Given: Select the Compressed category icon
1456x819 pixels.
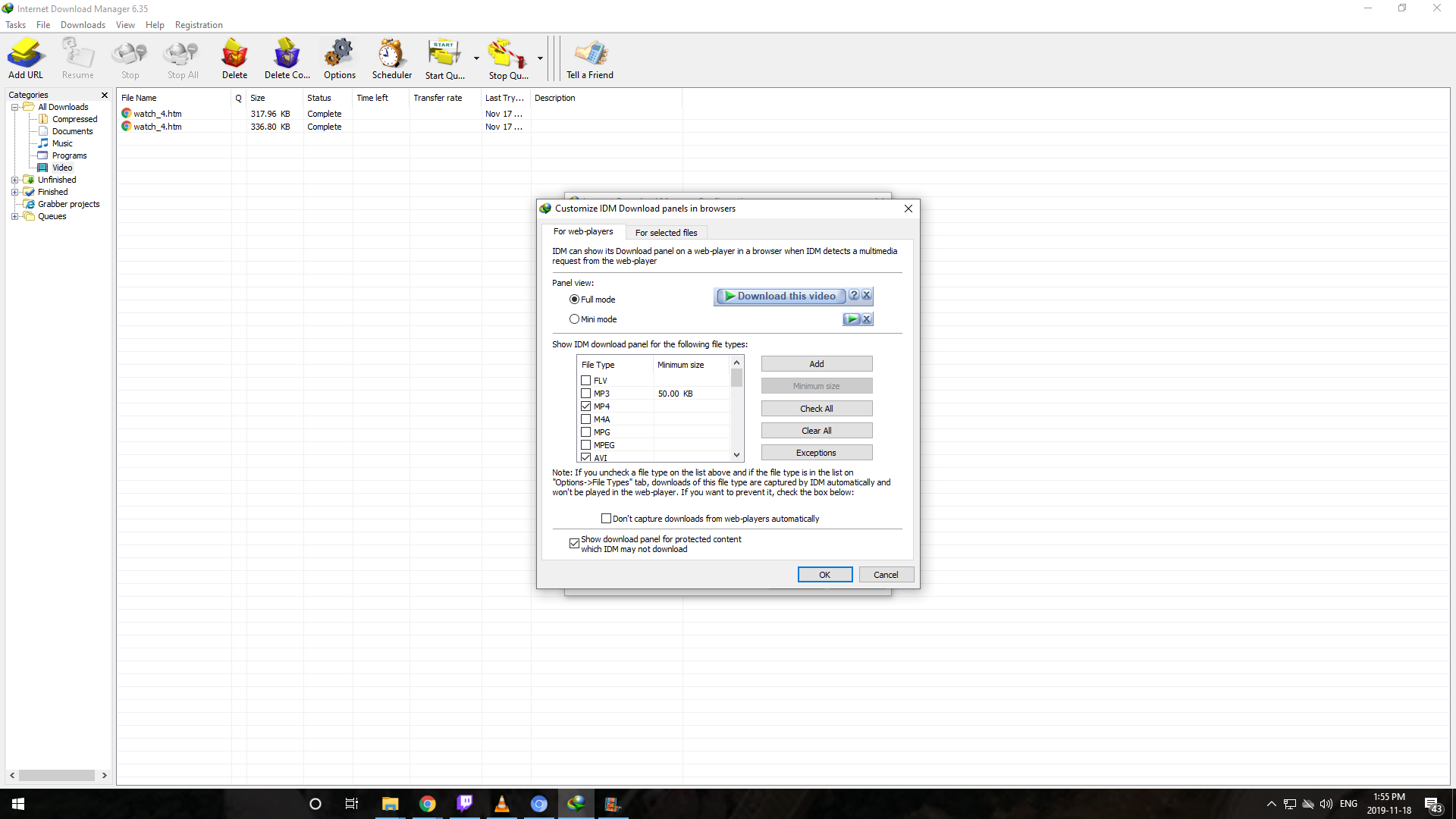Looking at the screenshot, I should pos(43,119).
